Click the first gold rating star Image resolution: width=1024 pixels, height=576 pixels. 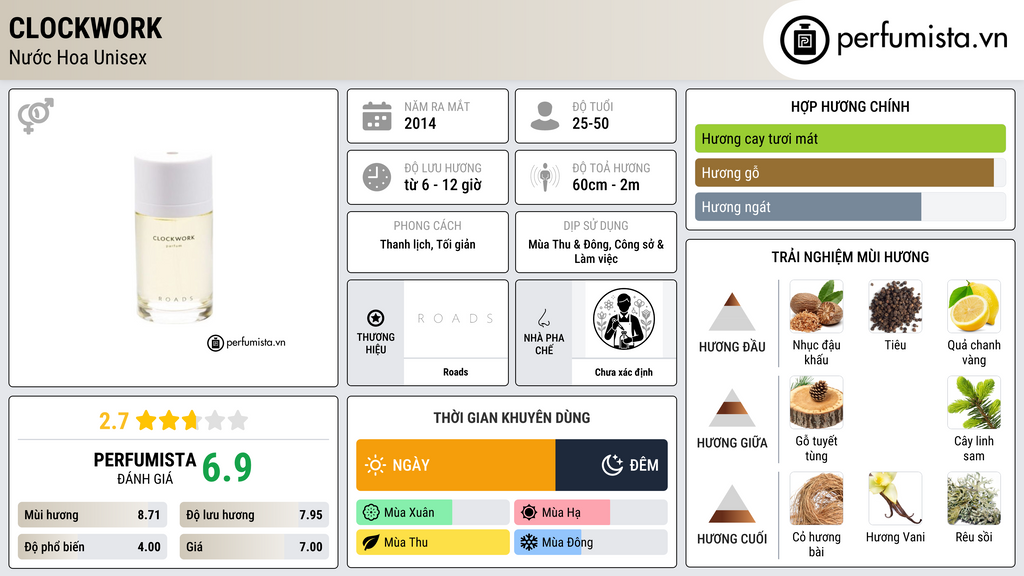point(146,420)
